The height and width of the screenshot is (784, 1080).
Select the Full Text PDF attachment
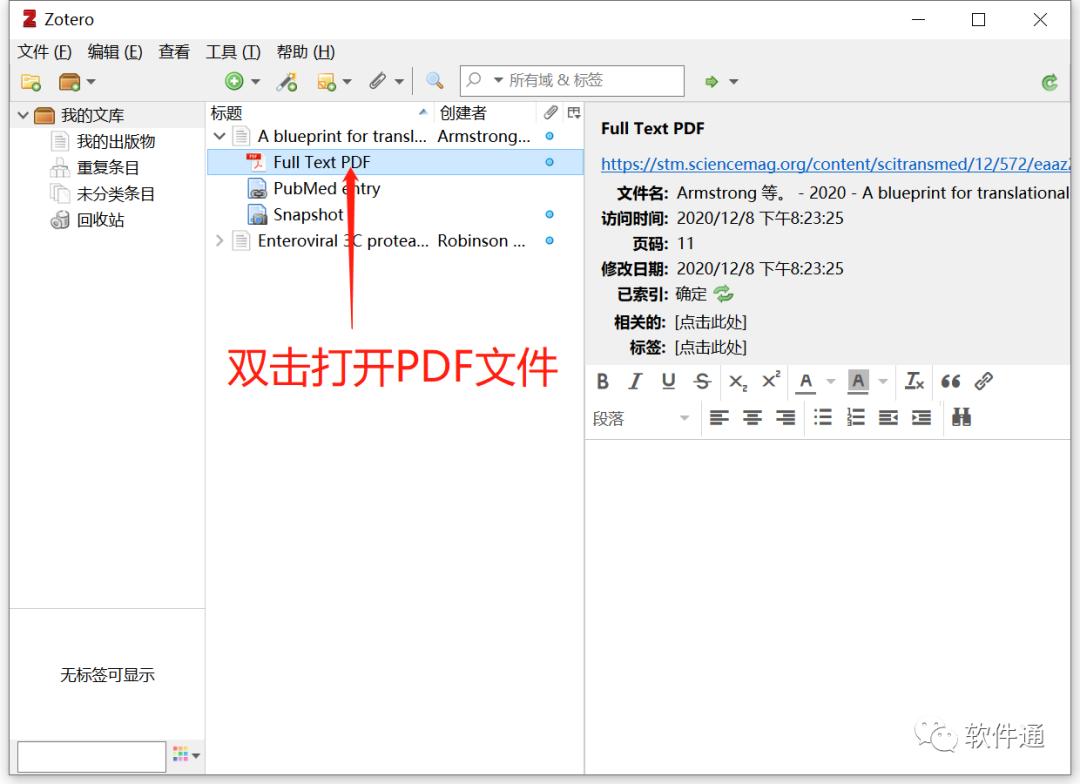click(395, 162)
